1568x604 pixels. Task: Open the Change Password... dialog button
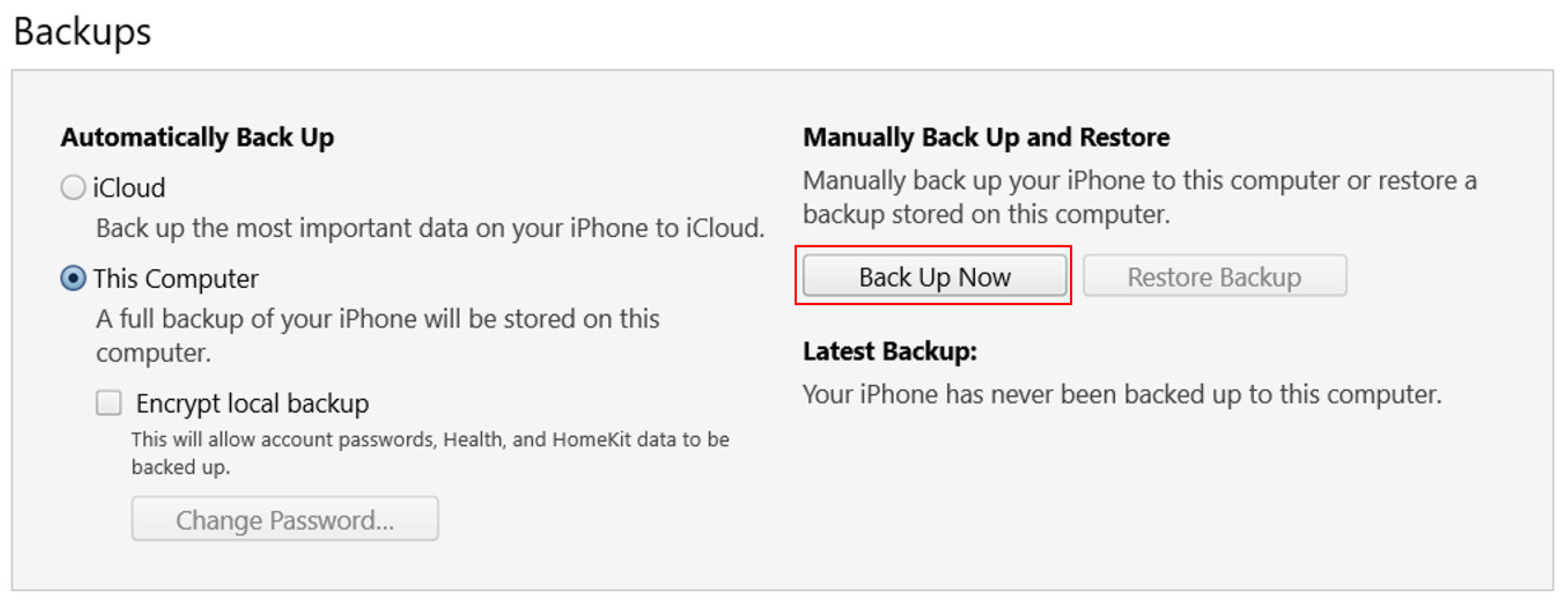(x=285, y=520)
